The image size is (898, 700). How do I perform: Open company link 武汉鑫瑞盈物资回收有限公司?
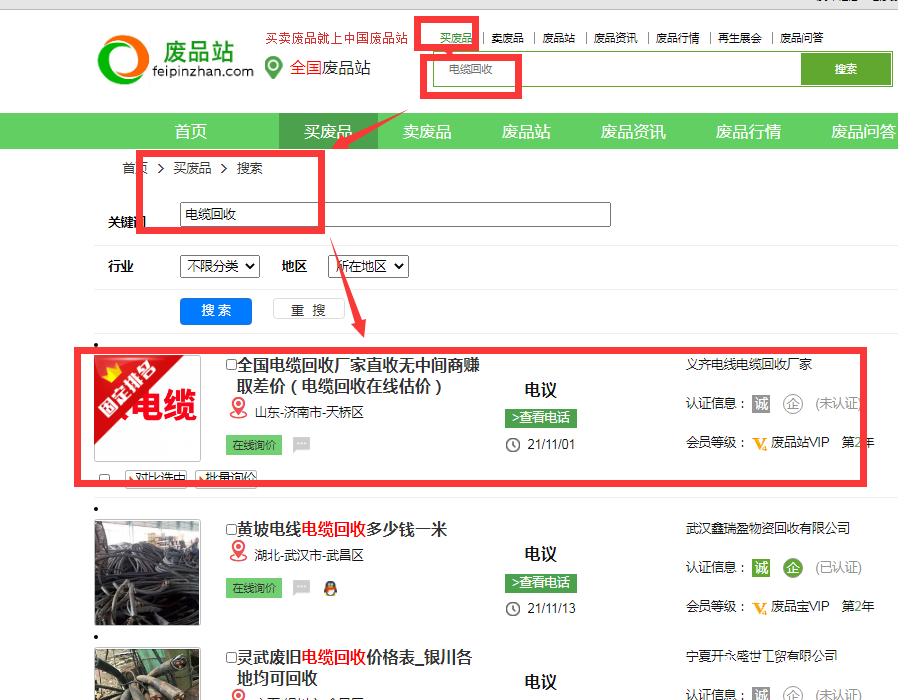pyautogui.click(x=768, y=528)
